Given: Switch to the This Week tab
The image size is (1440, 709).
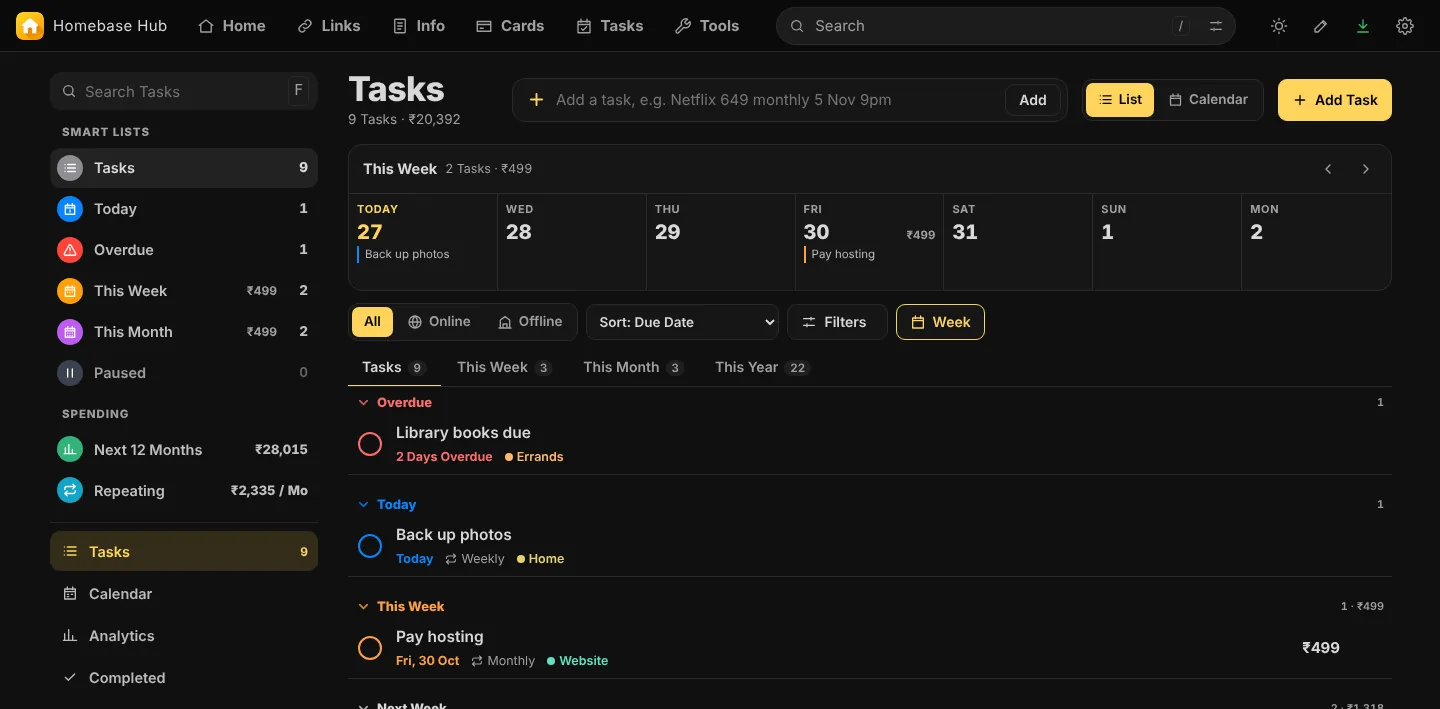Looking at the screenshot, I should click(504, 368).
